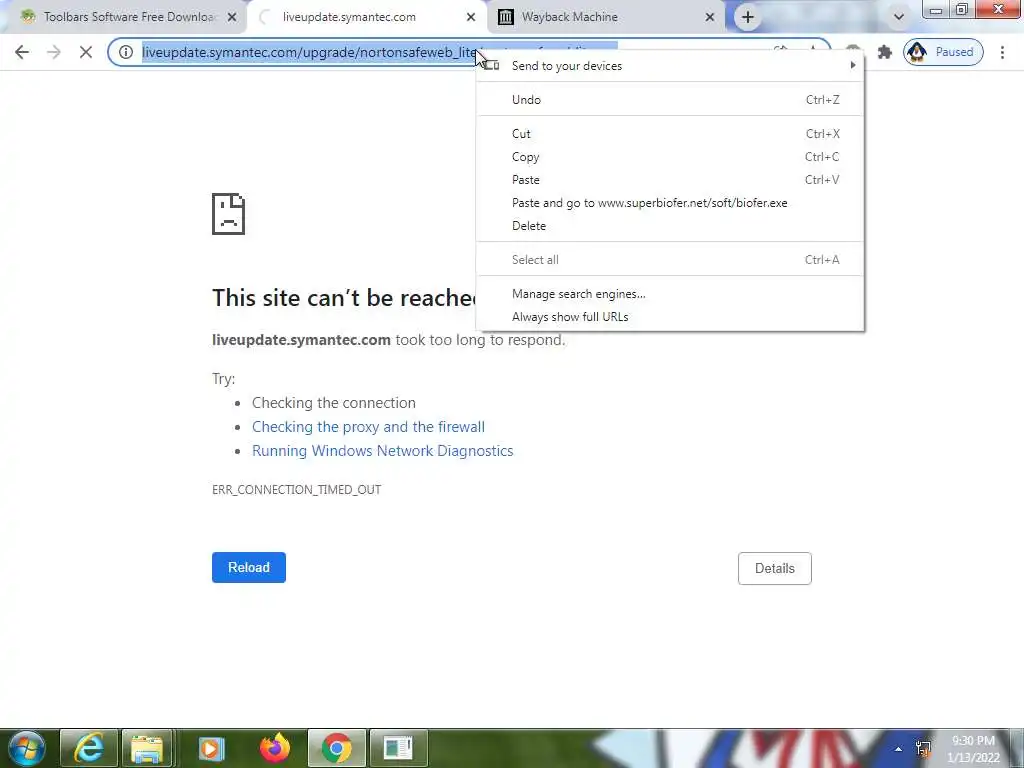Screen dimensions: 1024x768
Task: Open the Paused profile button
Action: pos(942,52)
